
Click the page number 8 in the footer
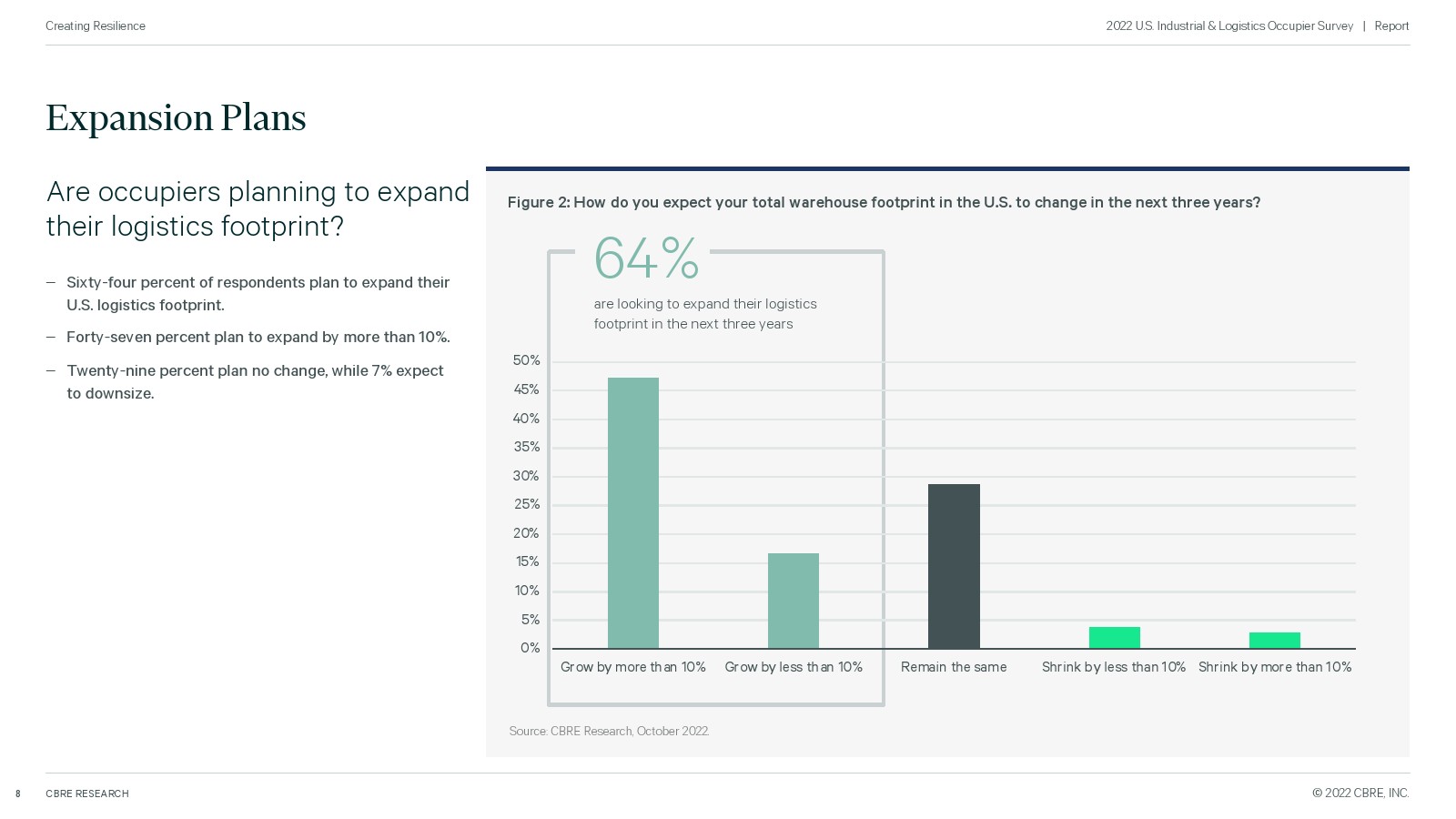pyautogui.click(x=17, y=794)
